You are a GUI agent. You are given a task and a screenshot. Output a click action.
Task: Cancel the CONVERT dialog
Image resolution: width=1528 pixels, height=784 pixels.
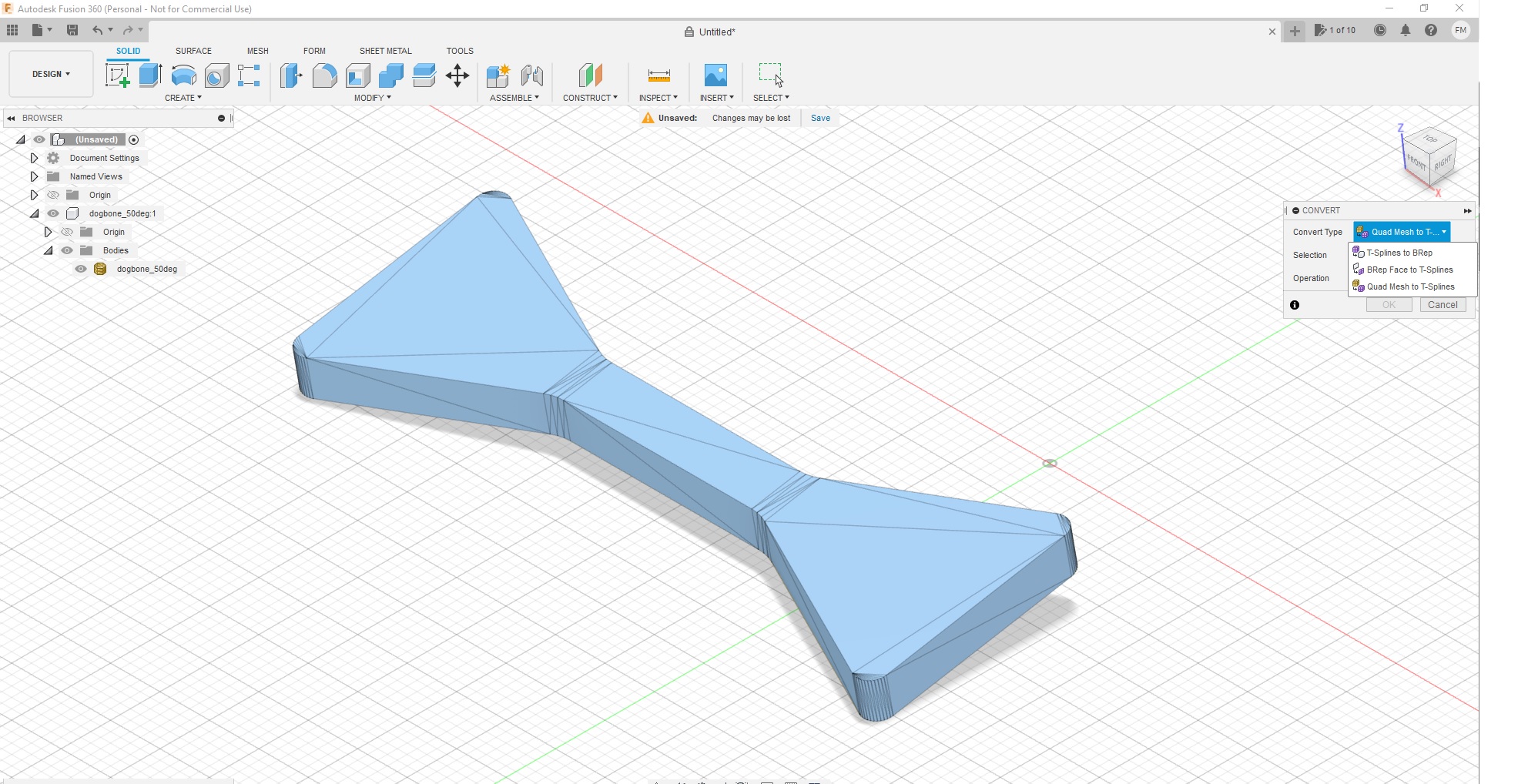coord(1443,305)
